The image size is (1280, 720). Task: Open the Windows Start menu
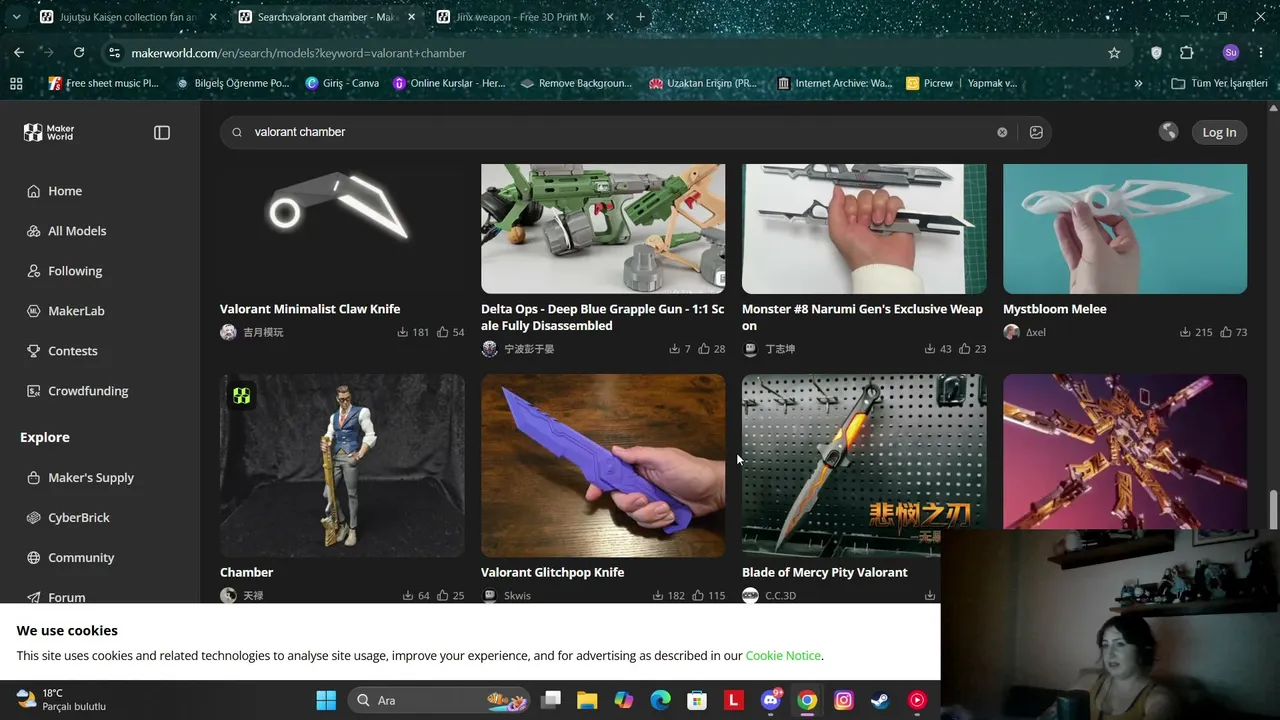[326, 700]
